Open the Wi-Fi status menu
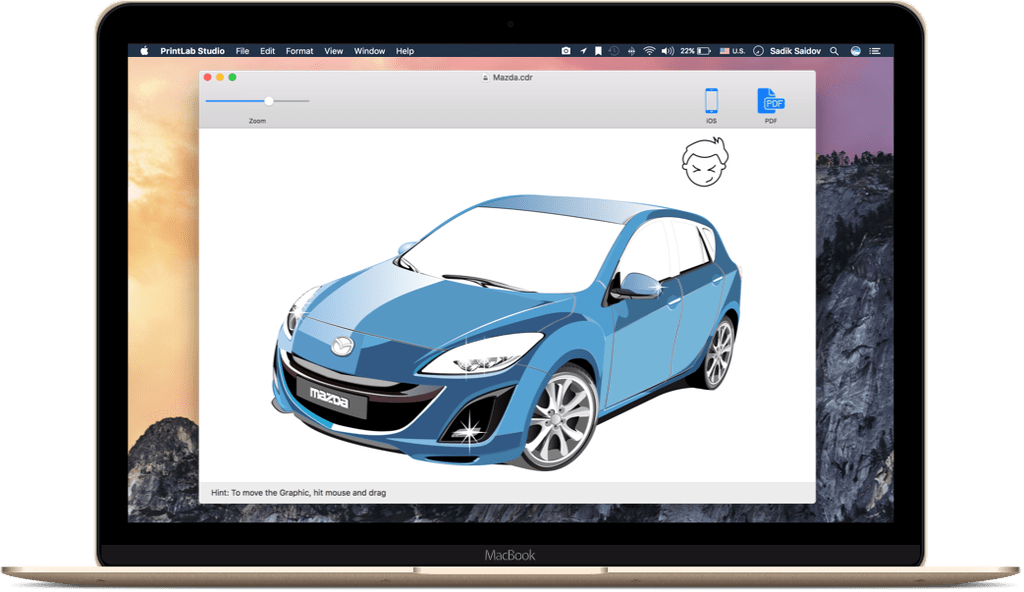 [648, 51]
